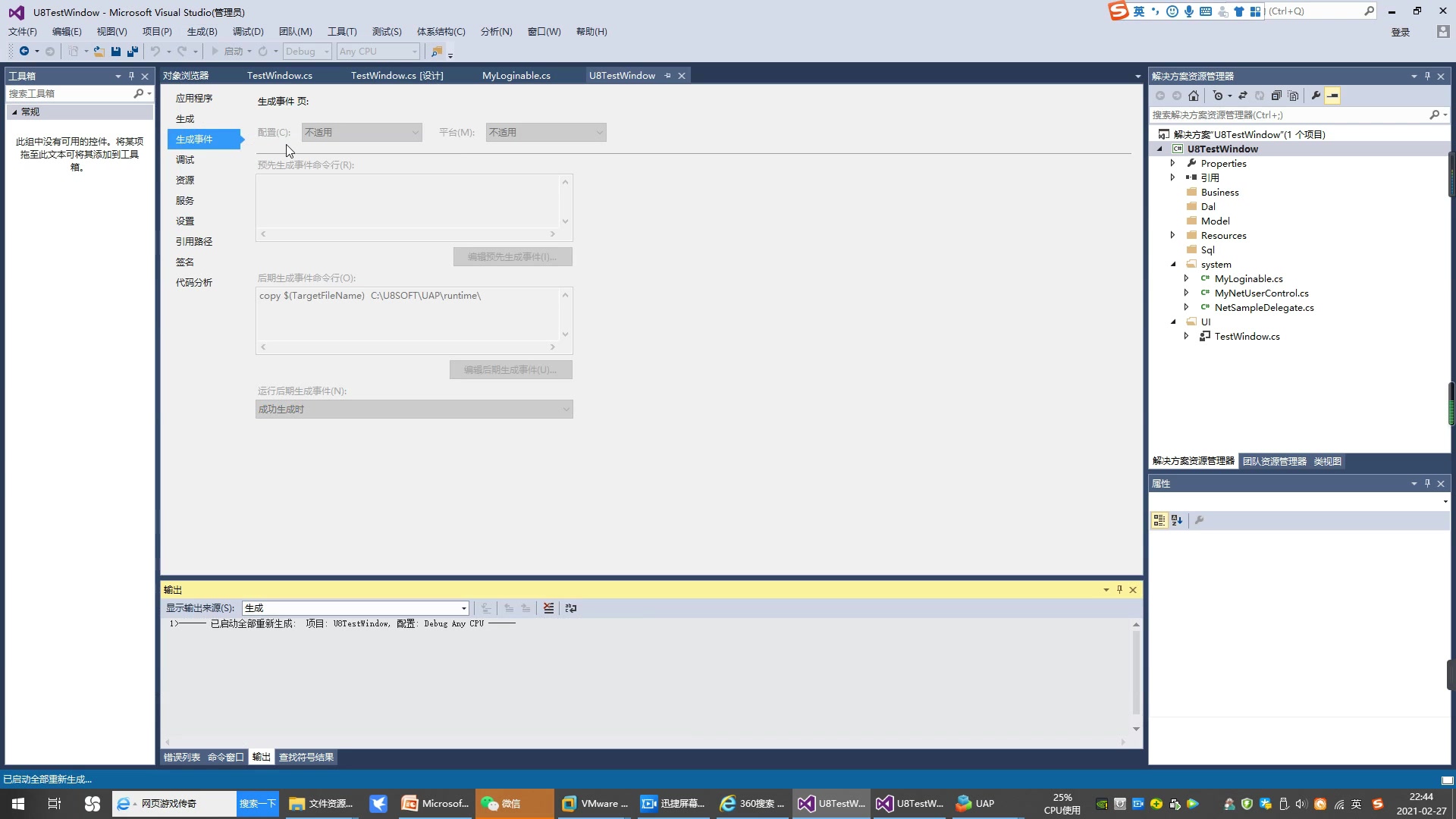
Task: Click the Open File folder icon
Action: pyautogui.click(x=99, y=51)
